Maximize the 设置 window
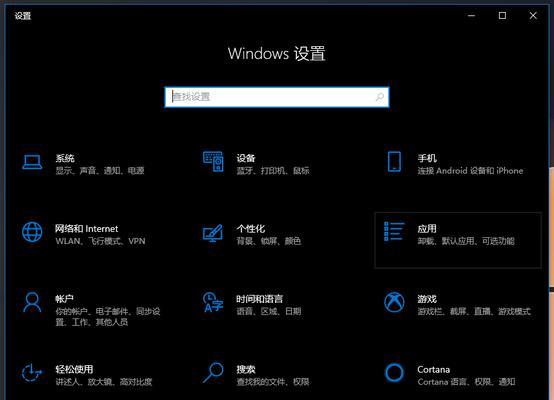Viewport: 554px width, 400px height. click(x=502, y=16)
